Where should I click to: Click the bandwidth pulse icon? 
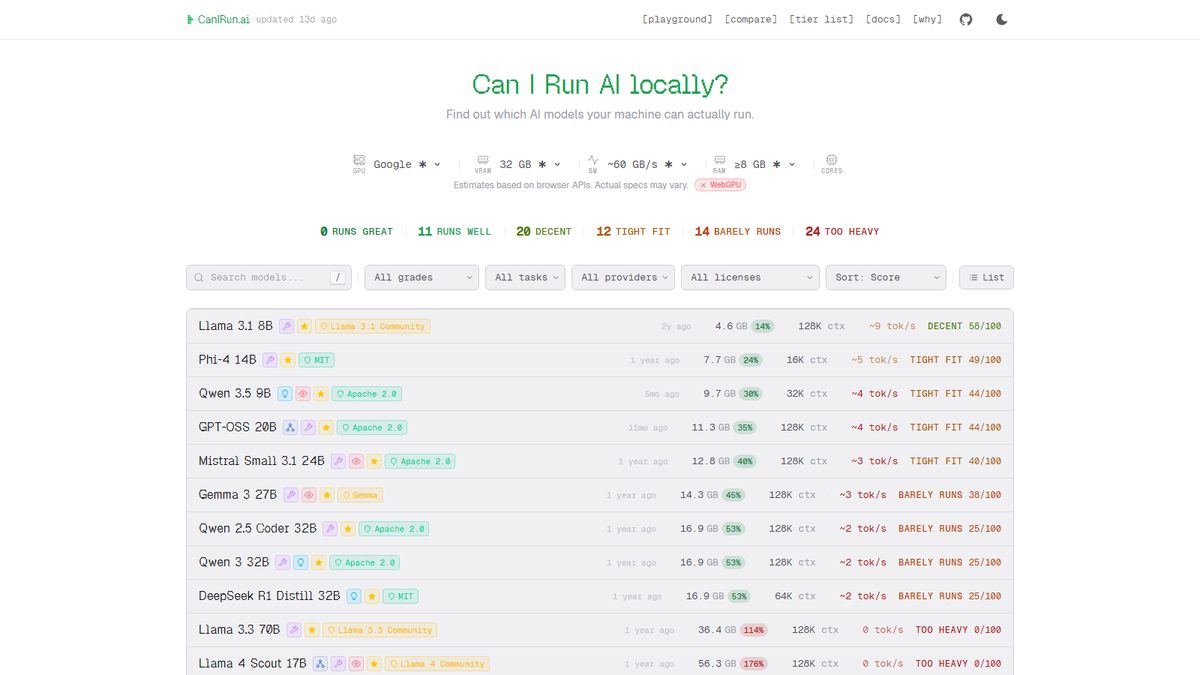(593, 160)
